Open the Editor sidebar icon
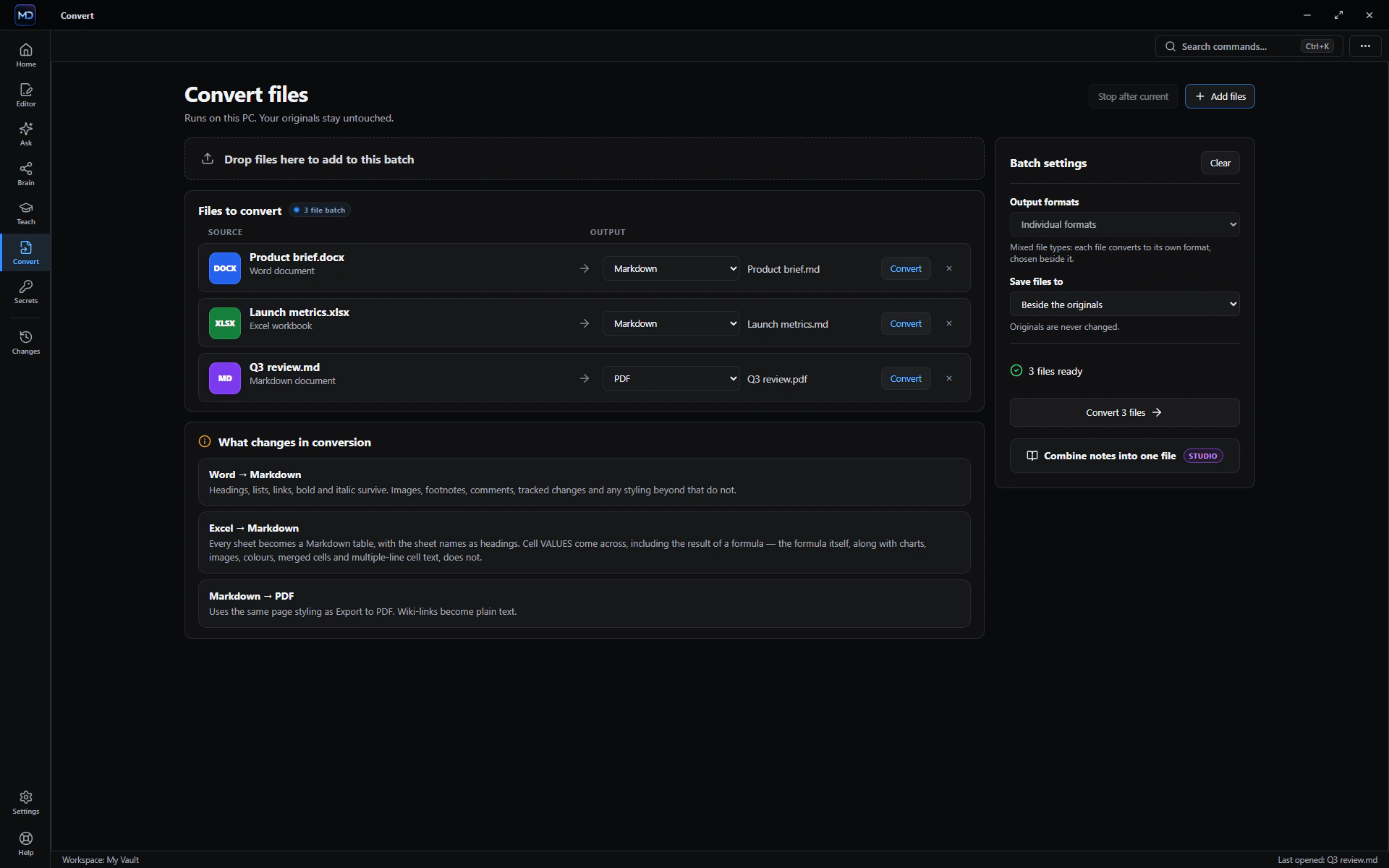The height and width of the screenshot is (868, 1389). pyautogui.click(x=25, y=95)
